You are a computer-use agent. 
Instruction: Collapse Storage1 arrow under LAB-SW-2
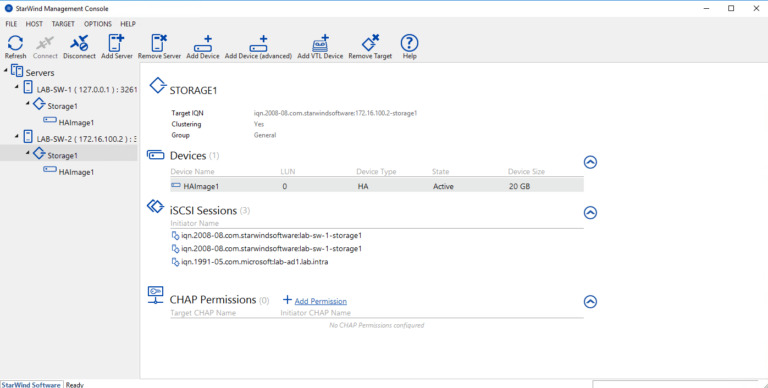point(27,153)
